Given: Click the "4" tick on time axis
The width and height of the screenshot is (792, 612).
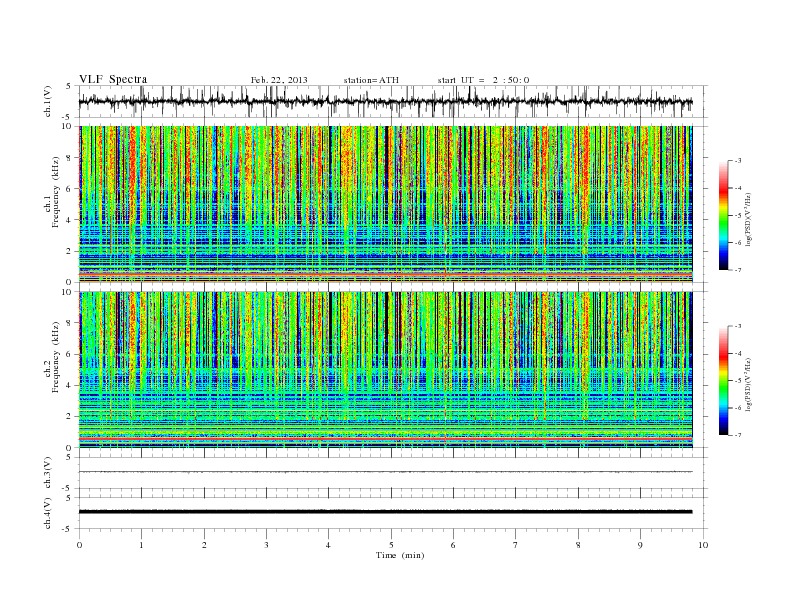Looking at the screenshot, I should (x=328, y=545).
